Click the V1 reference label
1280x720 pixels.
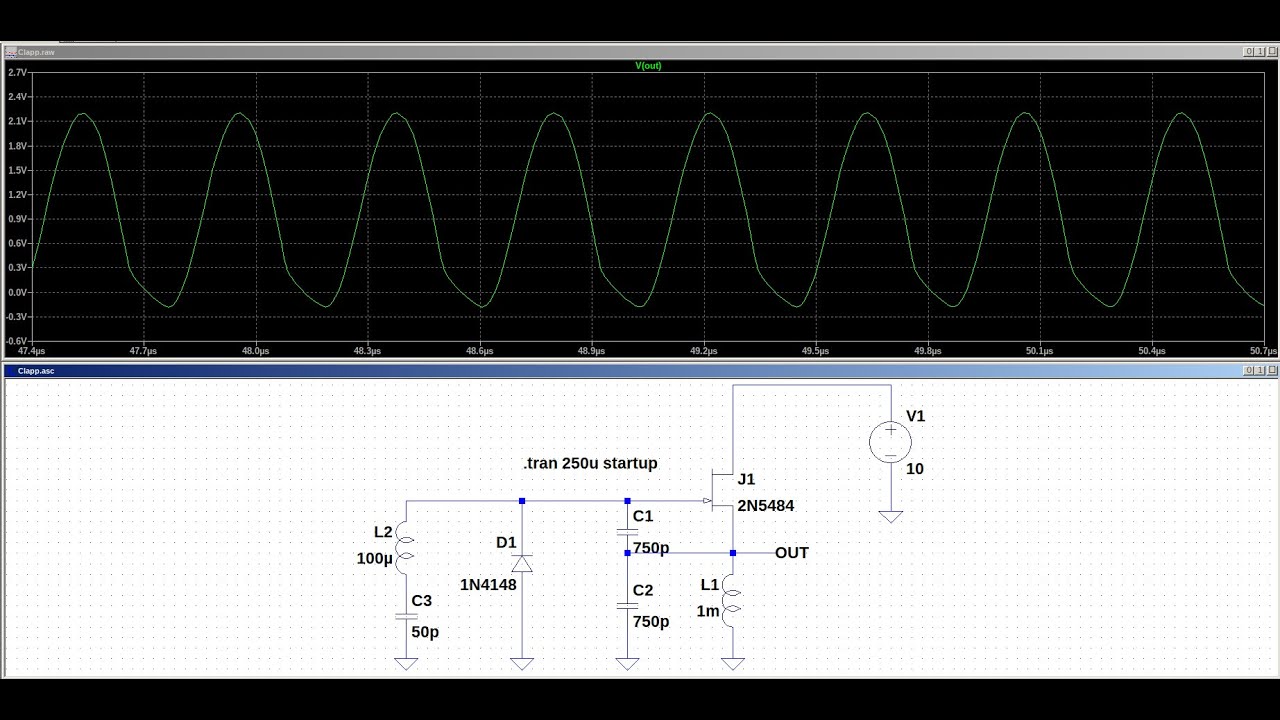point(916,416)
